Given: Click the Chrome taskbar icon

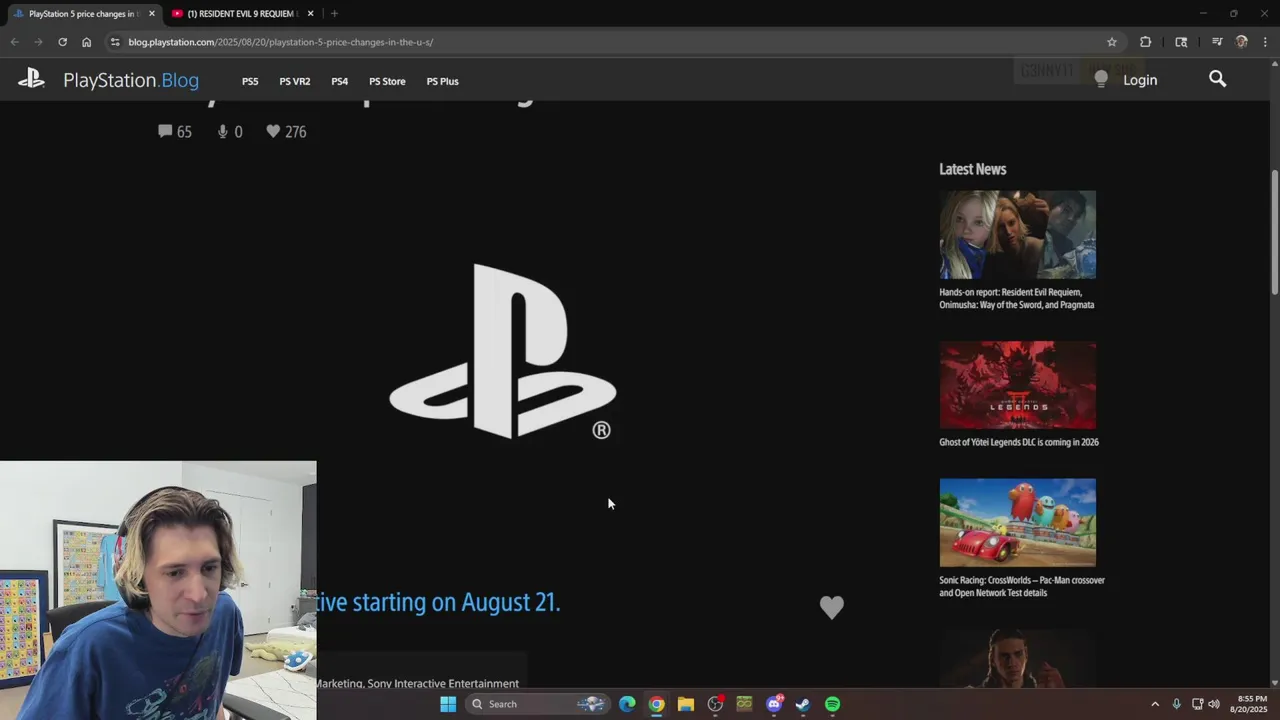Looking at the screenshot, I should pos(656,704).
